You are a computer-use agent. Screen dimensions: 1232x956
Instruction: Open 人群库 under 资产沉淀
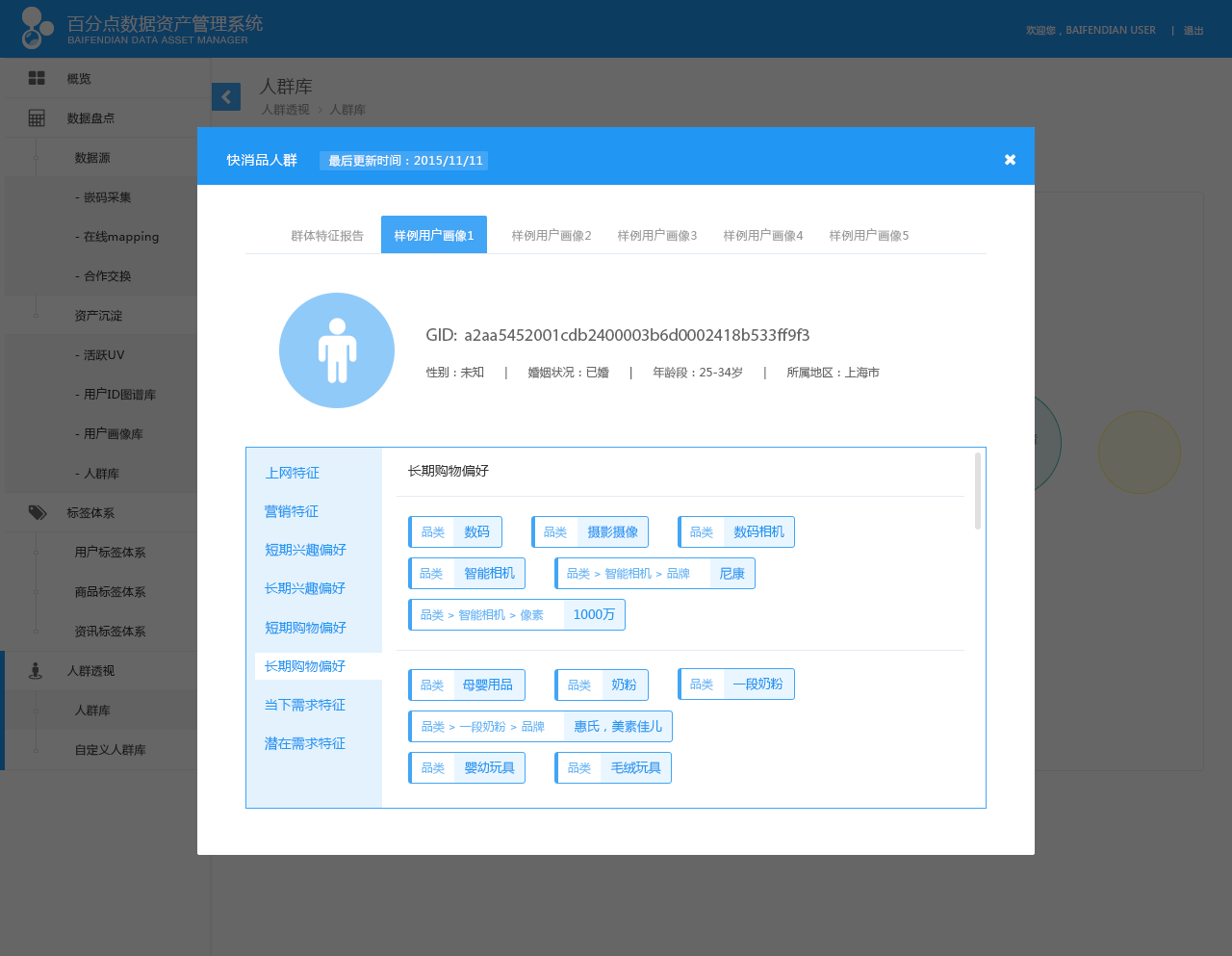click(98, 473)
